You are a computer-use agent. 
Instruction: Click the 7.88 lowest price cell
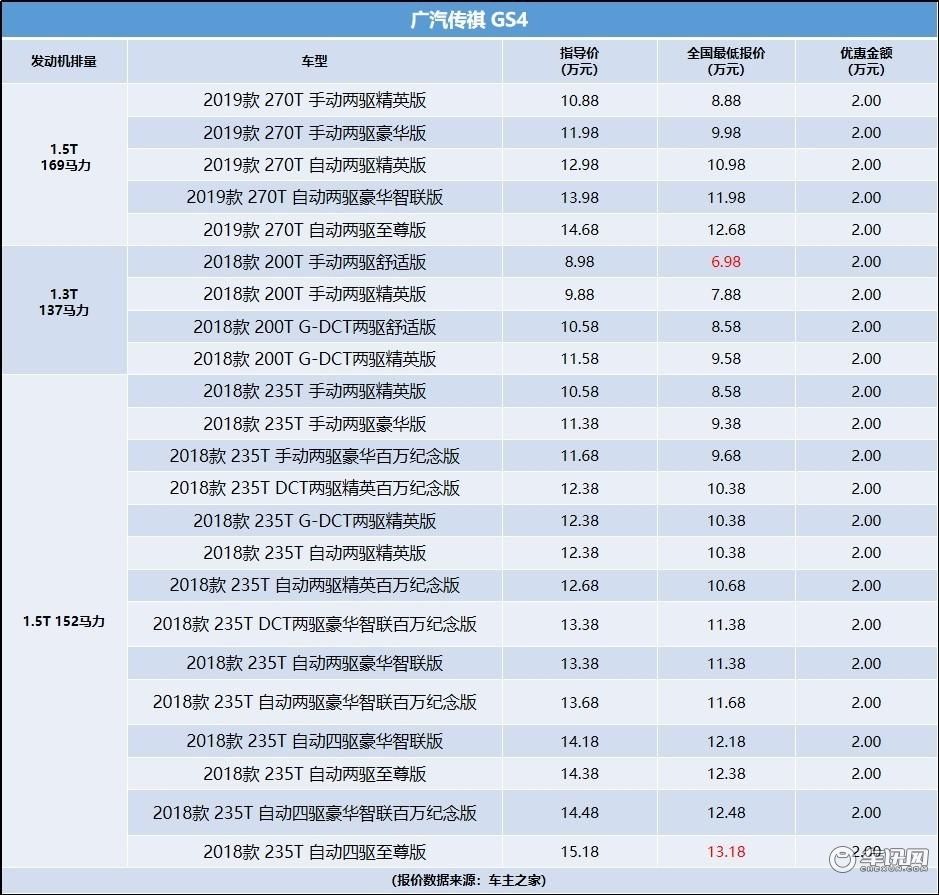click(726, 294)
